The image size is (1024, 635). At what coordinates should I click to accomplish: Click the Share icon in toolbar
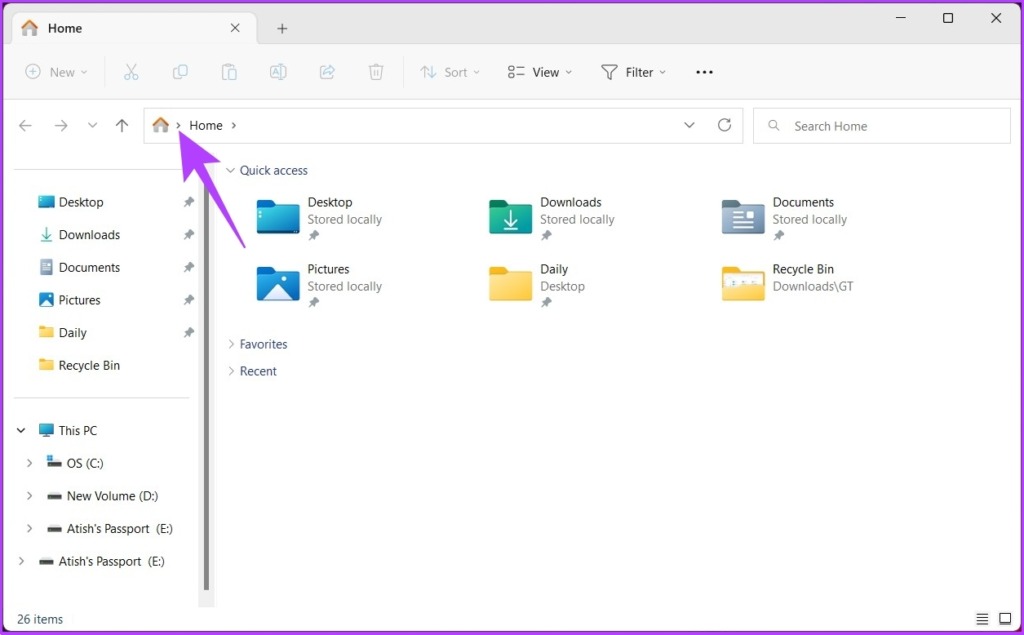click(327, 72)
